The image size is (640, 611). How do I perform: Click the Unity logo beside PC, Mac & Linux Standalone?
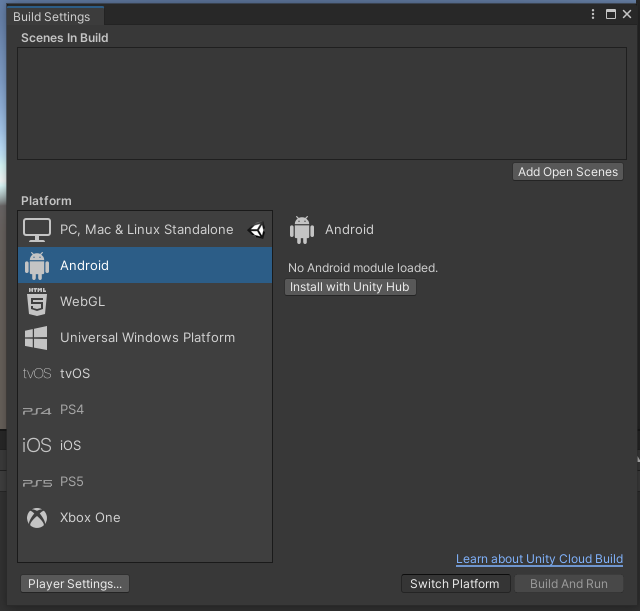pos(256,230)
